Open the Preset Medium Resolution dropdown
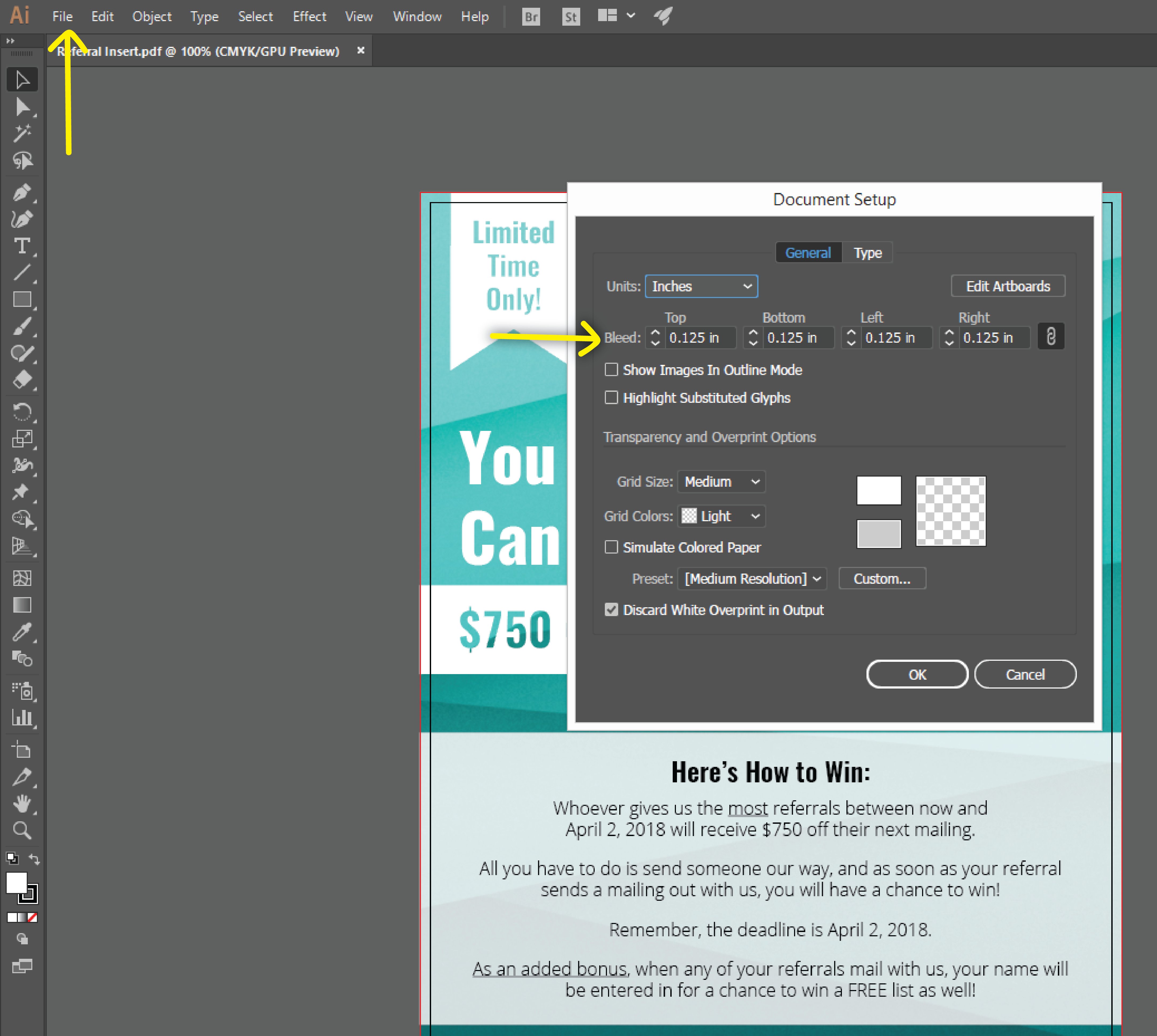 click(752, 579)
